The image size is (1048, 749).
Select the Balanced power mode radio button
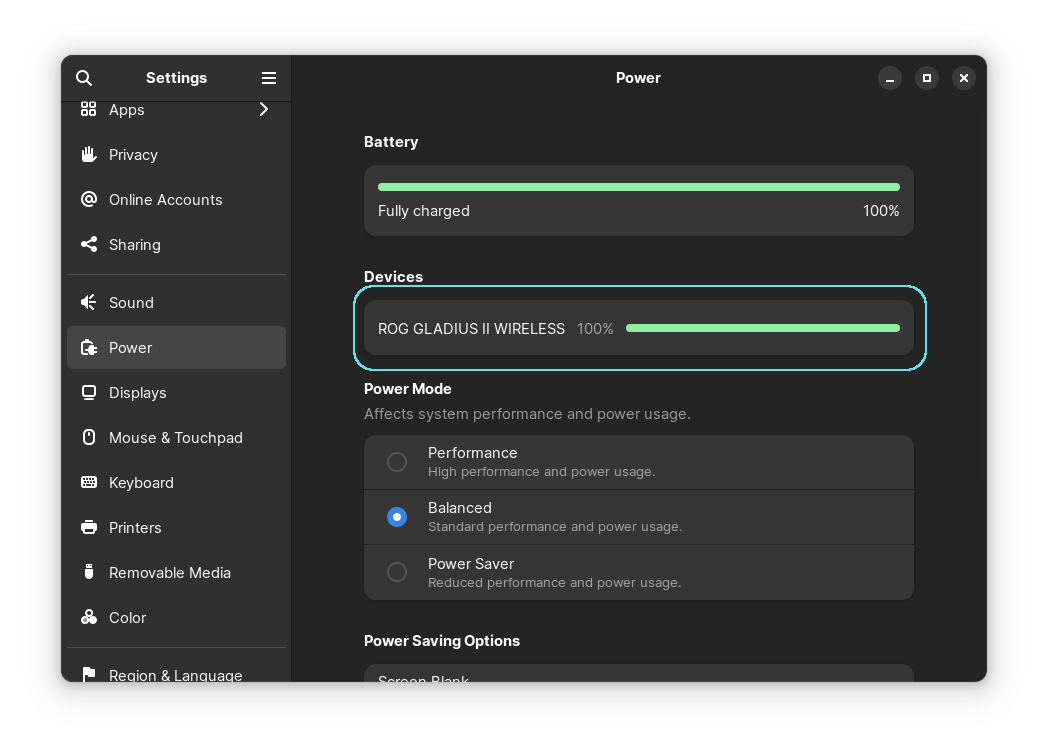(x=397, y=517)
